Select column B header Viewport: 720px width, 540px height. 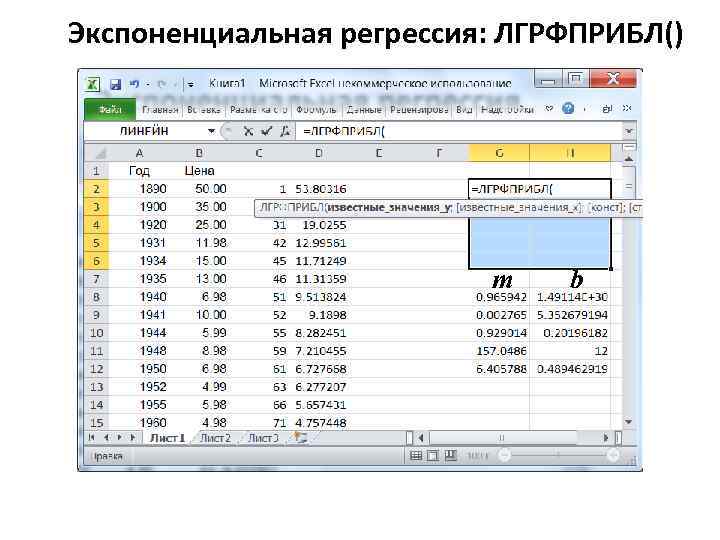click(x=199, y=153)
